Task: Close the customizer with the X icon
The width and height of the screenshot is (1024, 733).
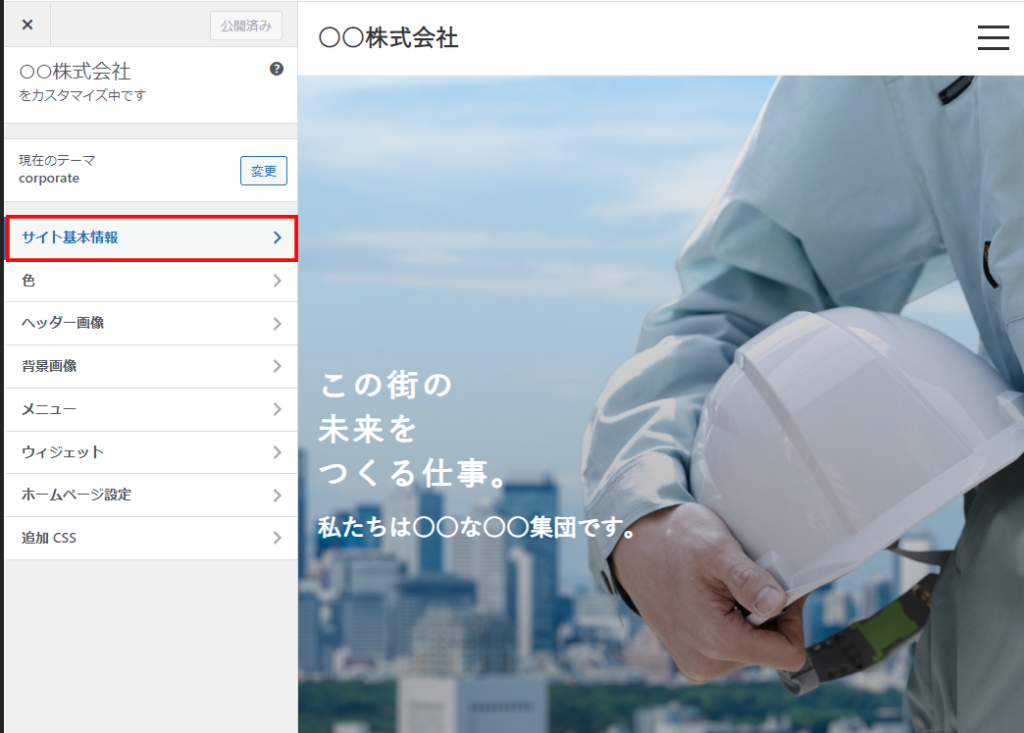Action: [27, 25]
